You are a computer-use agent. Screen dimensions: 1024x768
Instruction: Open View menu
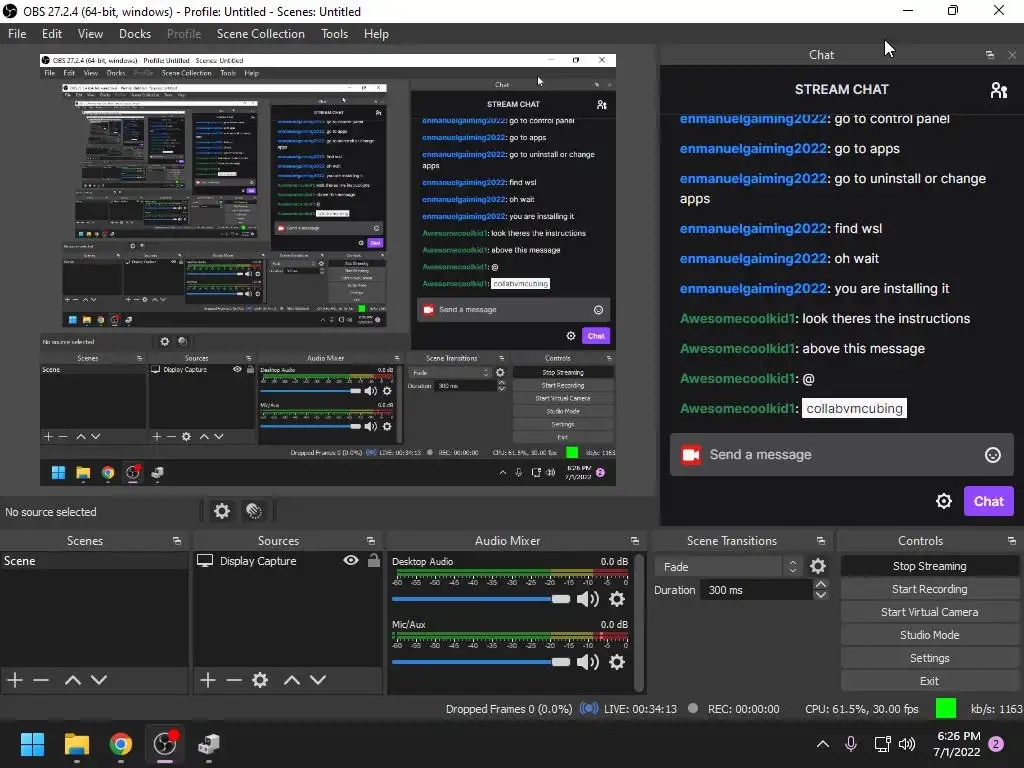click(x=90, y=34)
